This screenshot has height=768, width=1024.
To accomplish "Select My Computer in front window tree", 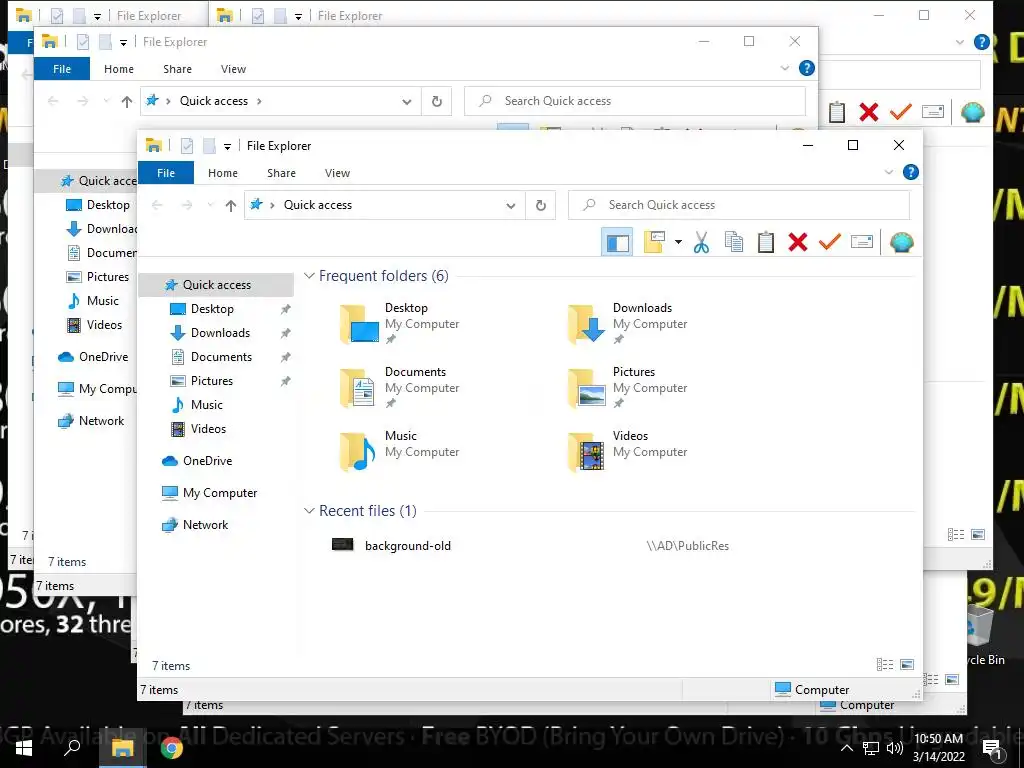I will click(220, 493).
